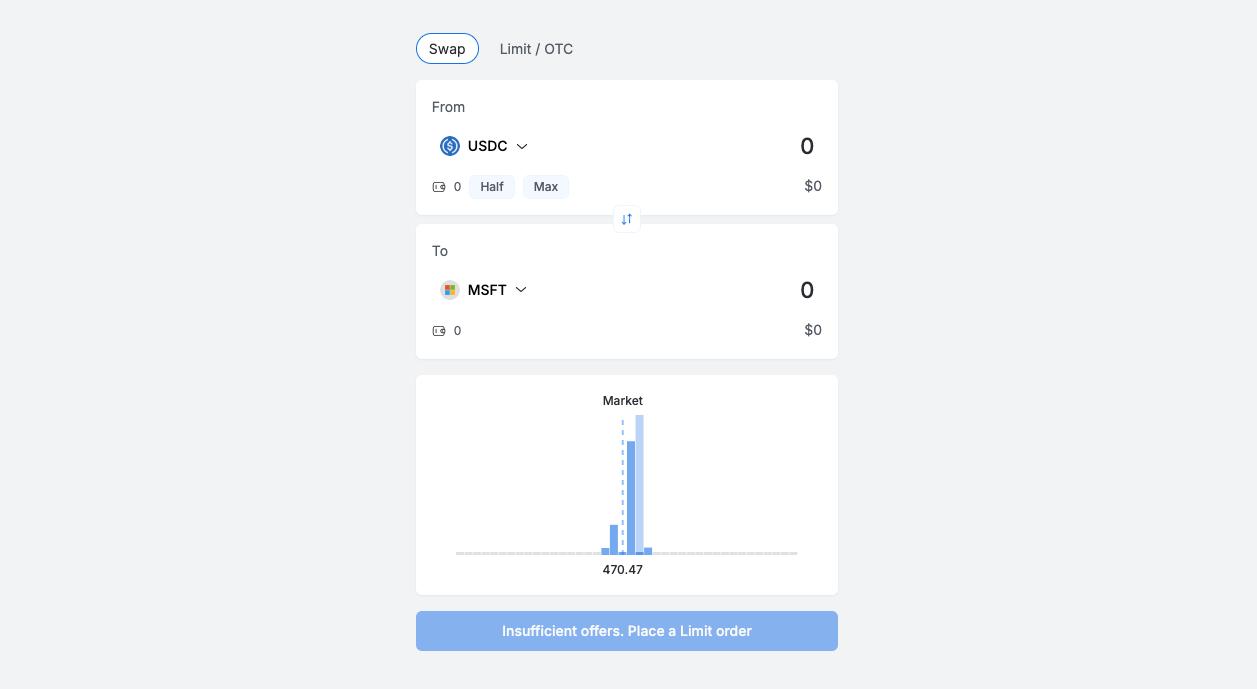The image size is (1257, 689).
Task: Click the 470.47 price label
Action: 622,570
